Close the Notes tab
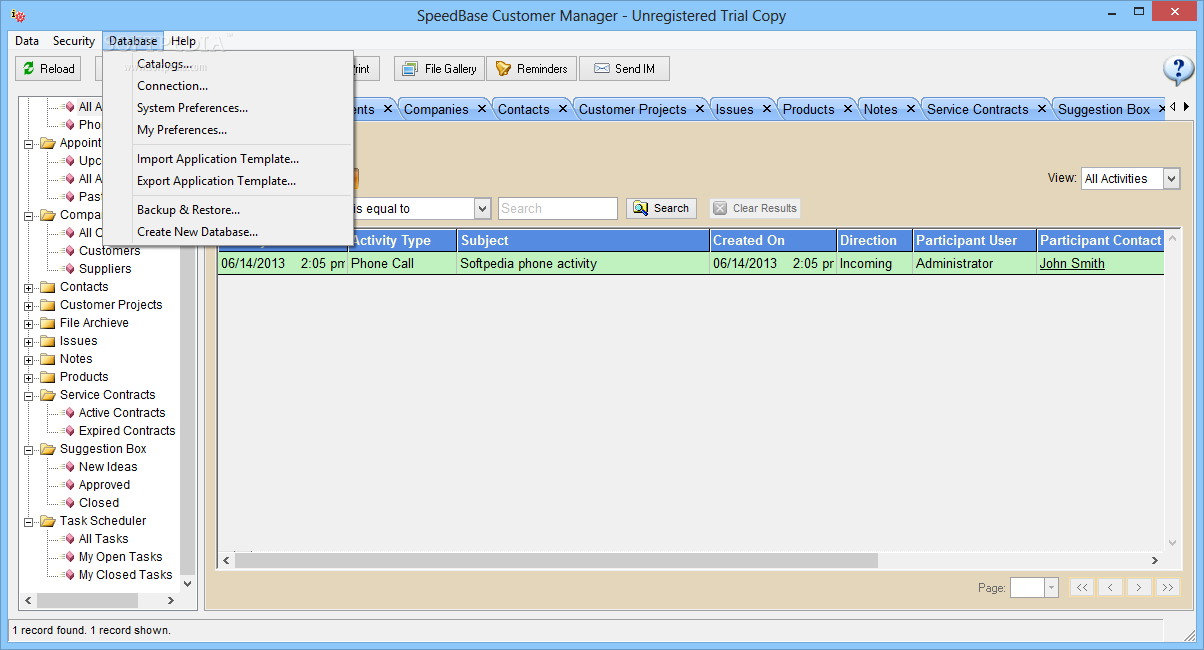 [x=911, y=108]
